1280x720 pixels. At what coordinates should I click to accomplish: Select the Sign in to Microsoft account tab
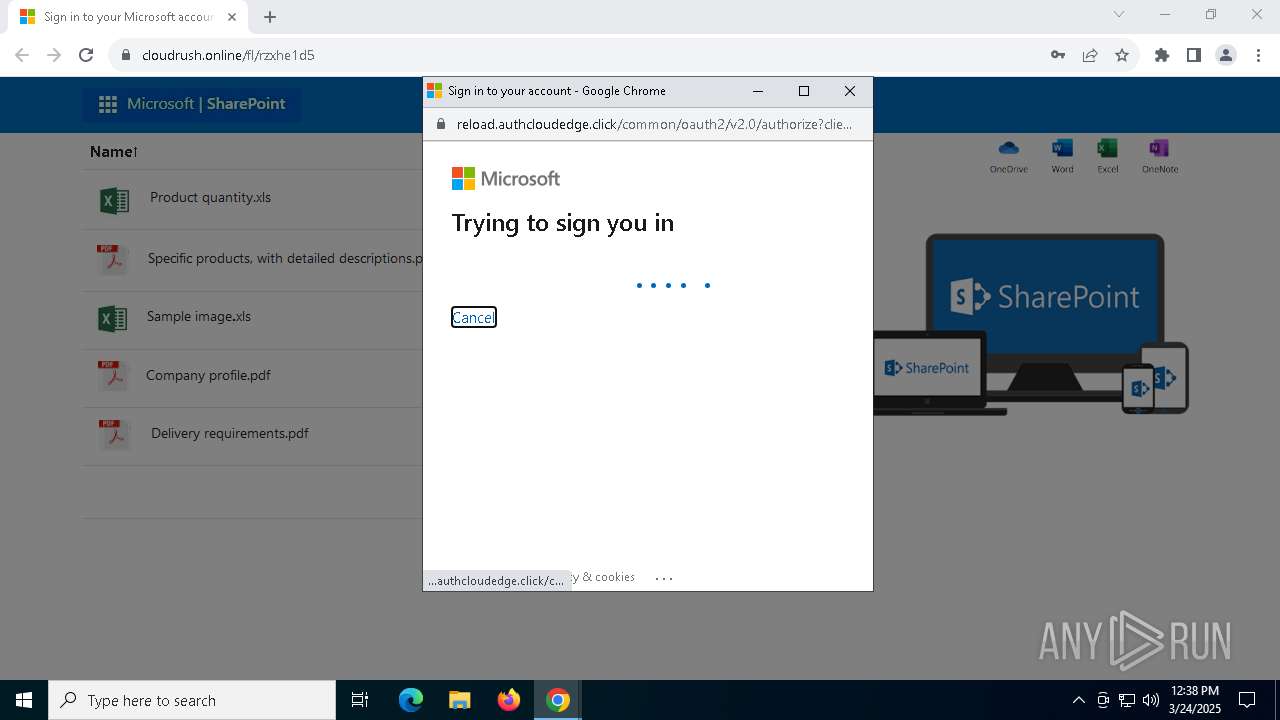(126, 17)
